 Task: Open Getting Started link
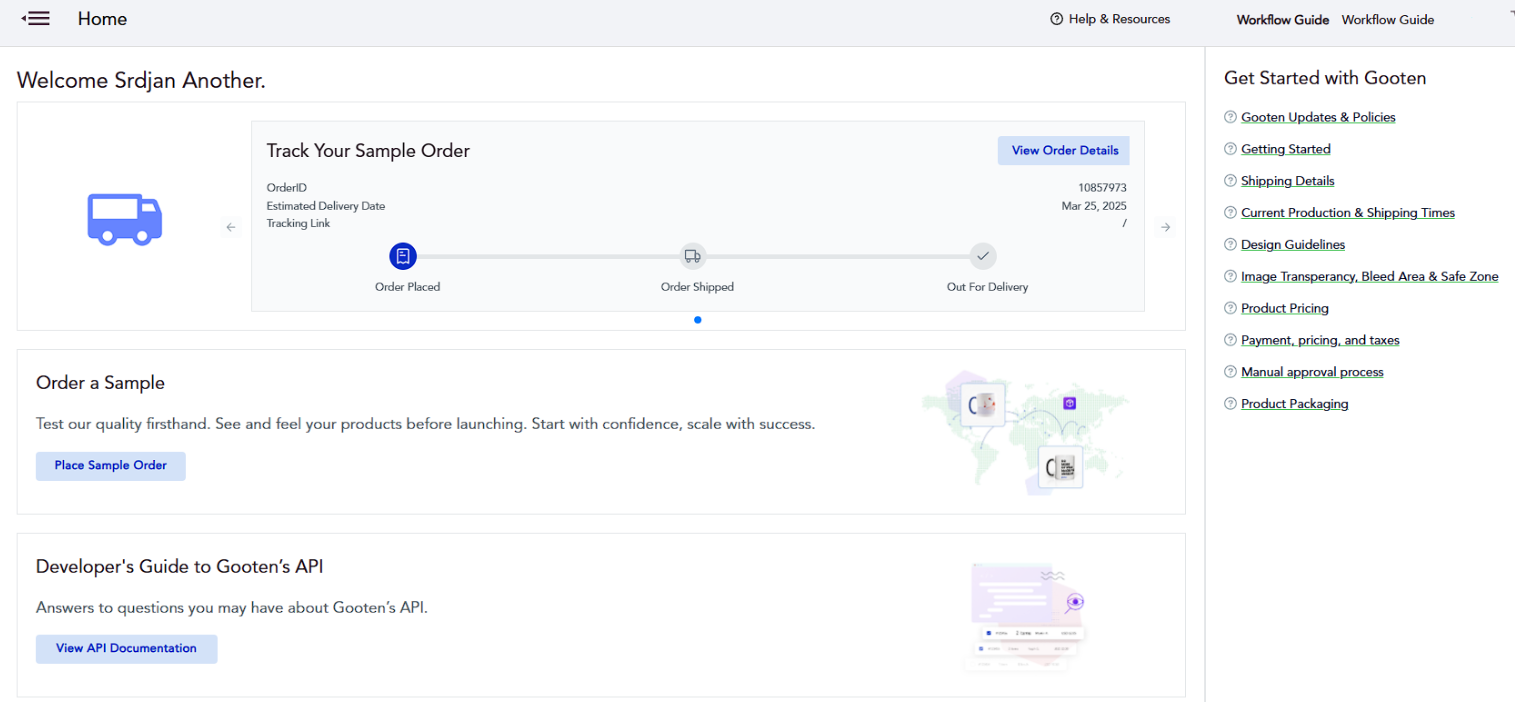tap(1286, 149)
